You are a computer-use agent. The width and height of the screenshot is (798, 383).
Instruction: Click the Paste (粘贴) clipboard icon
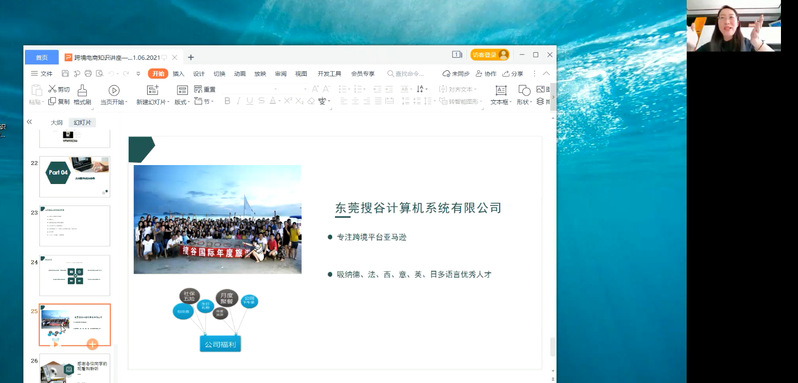click(x=36, y=91)
